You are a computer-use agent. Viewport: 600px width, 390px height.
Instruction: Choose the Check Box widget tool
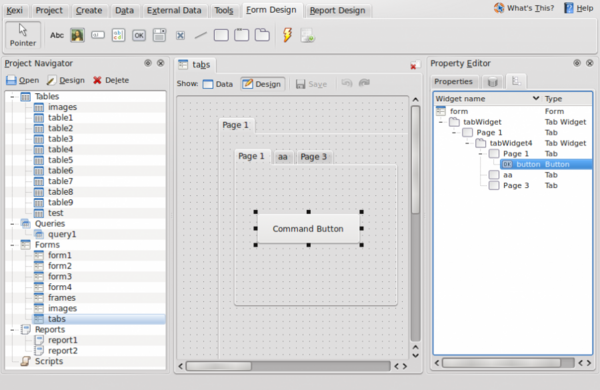pyautogui.click(x=180, y=36)
